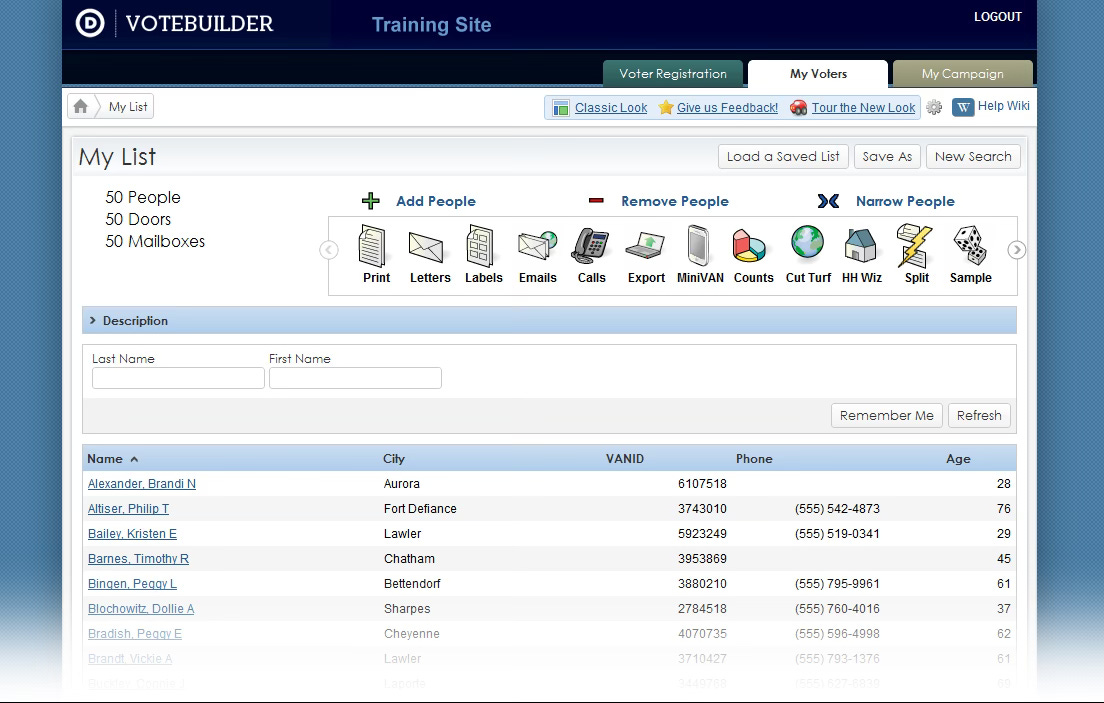Click the LOGOUT link
This screenshot has width=1104, height=703.
click(x=998, y=17)
